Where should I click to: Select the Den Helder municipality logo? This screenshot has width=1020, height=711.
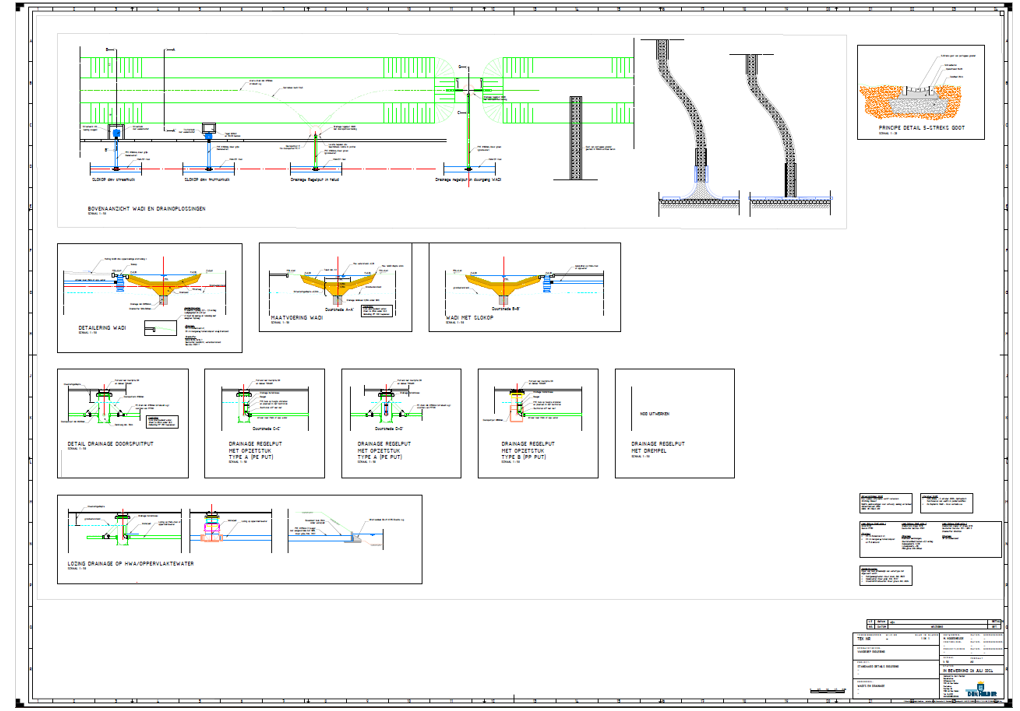[x=981, y=690]
